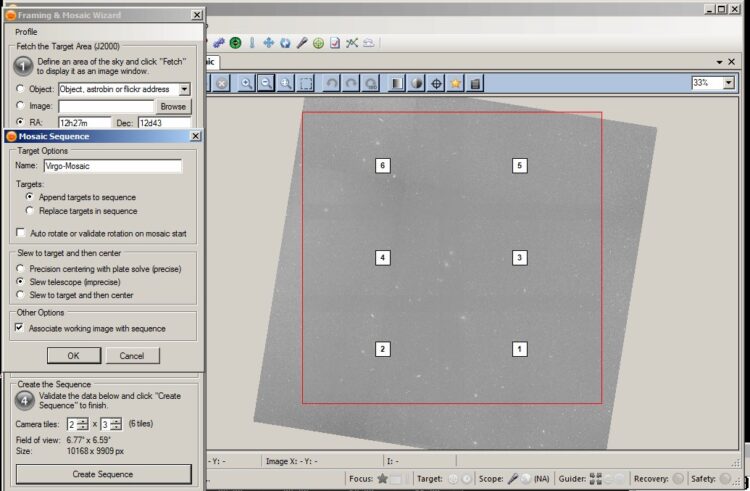The width and height of the screenshot is (750, 491).
Task: Click the Recovery status indicator
Action: pos(678,479)
